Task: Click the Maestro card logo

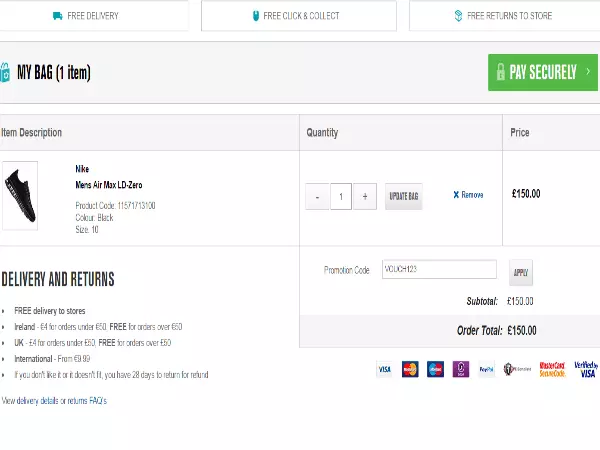Action: point(435,369)
